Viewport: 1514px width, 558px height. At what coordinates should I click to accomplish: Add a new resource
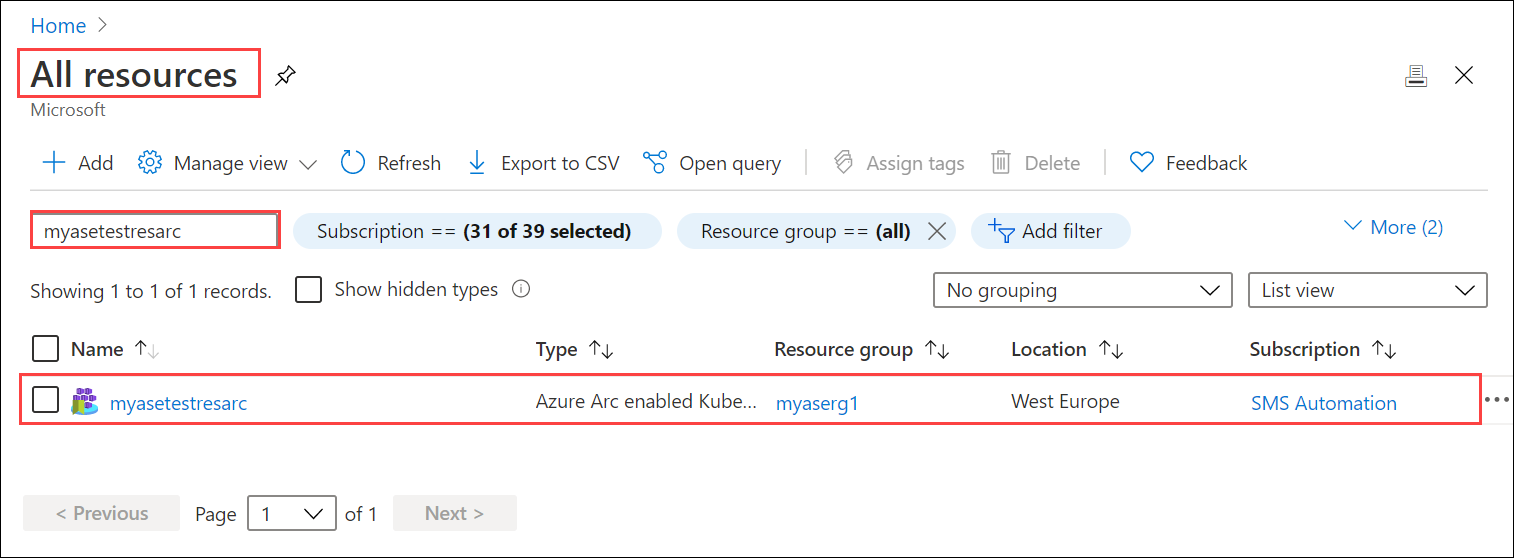(78, 163)
